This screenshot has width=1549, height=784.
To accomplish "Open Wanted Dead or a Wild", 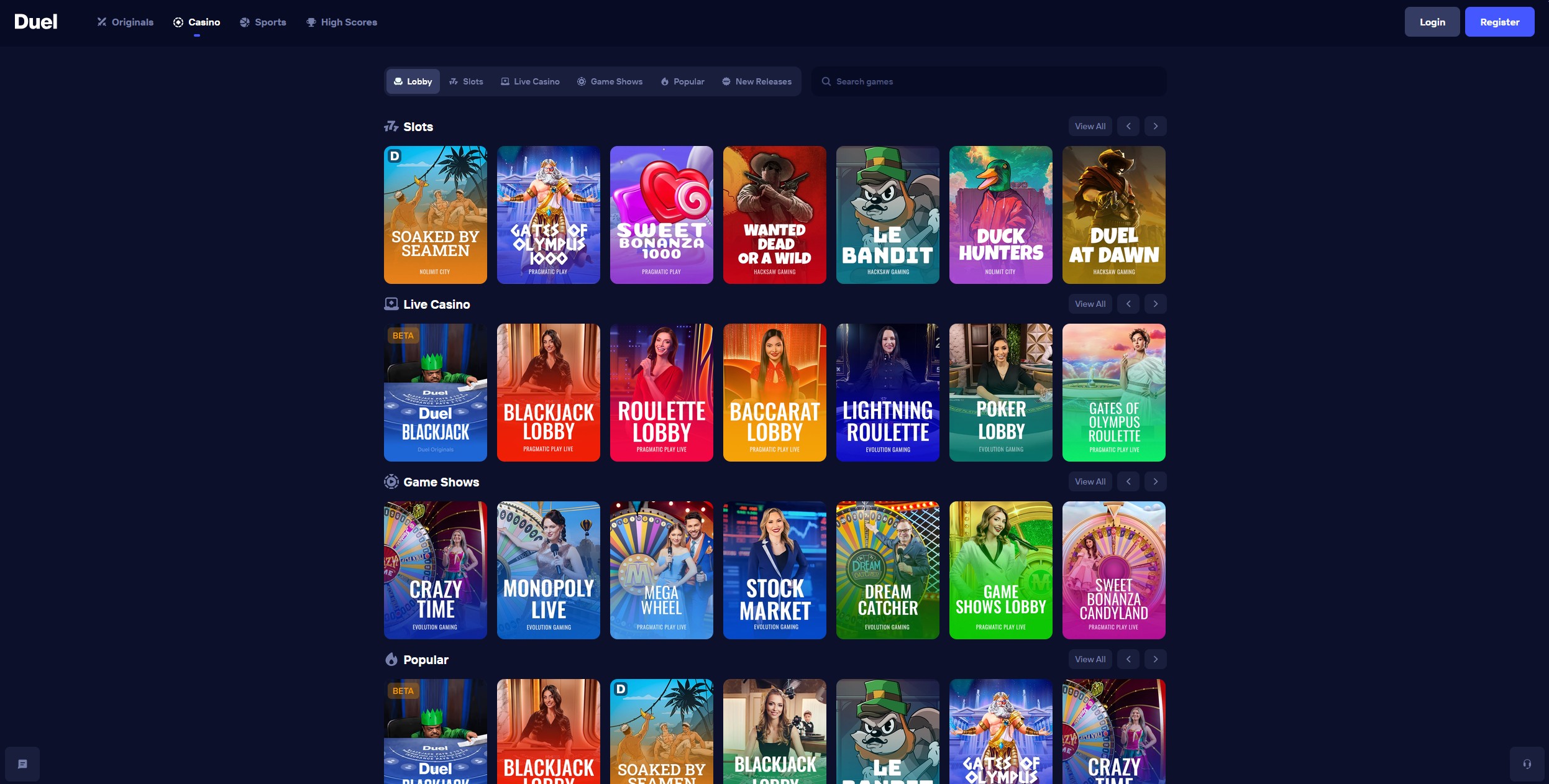I will pyautogui.click(x=775, y=215).
